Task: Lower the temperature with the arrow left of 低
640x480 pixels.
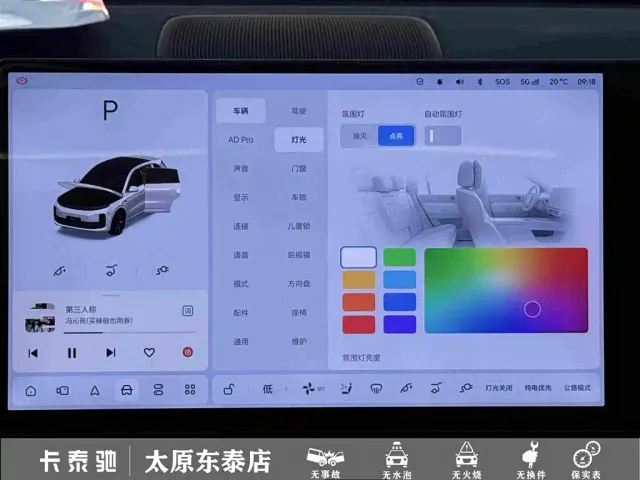Action: [x=249, y=389]
